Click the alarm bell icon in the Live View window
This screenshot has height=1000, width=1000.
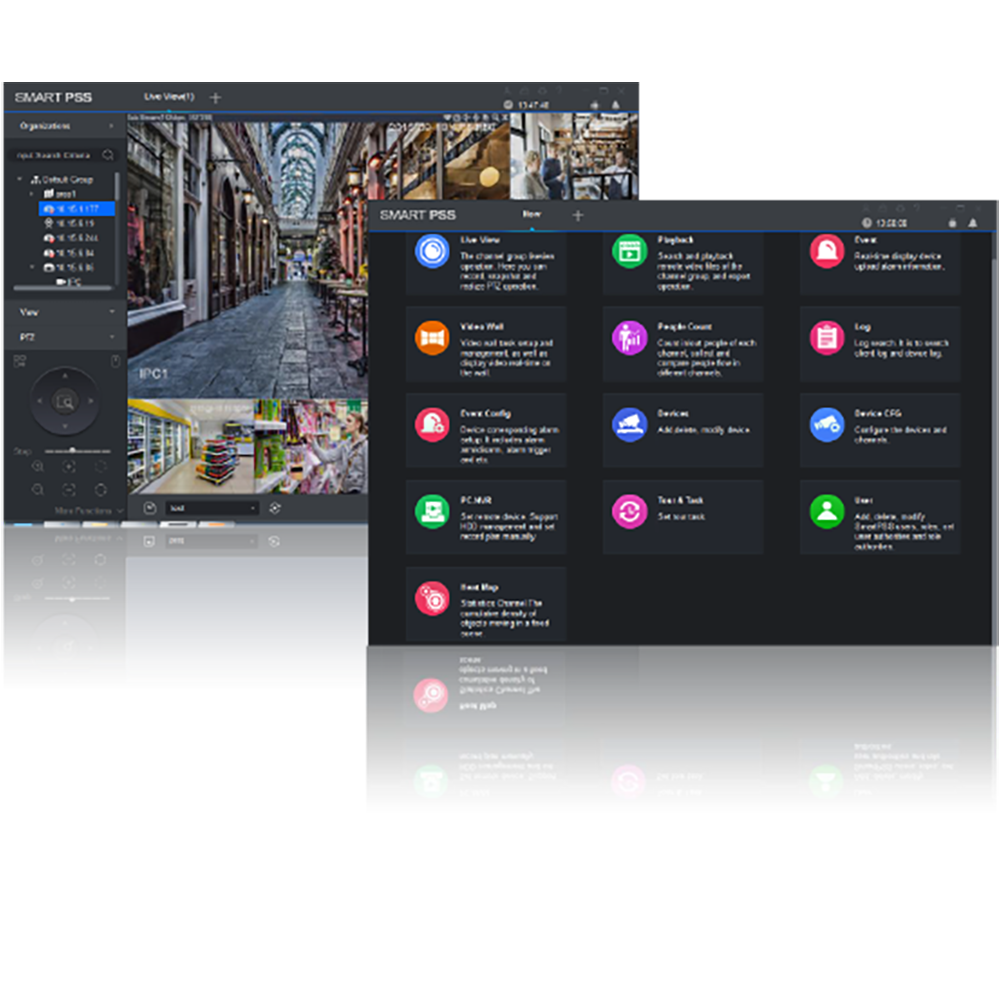615,105
